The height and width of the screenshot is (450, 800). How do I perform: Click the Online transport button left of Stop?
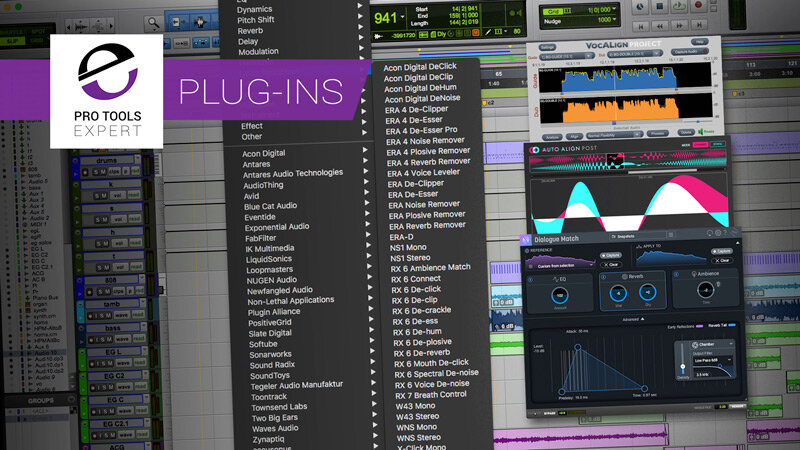point(640,8)
